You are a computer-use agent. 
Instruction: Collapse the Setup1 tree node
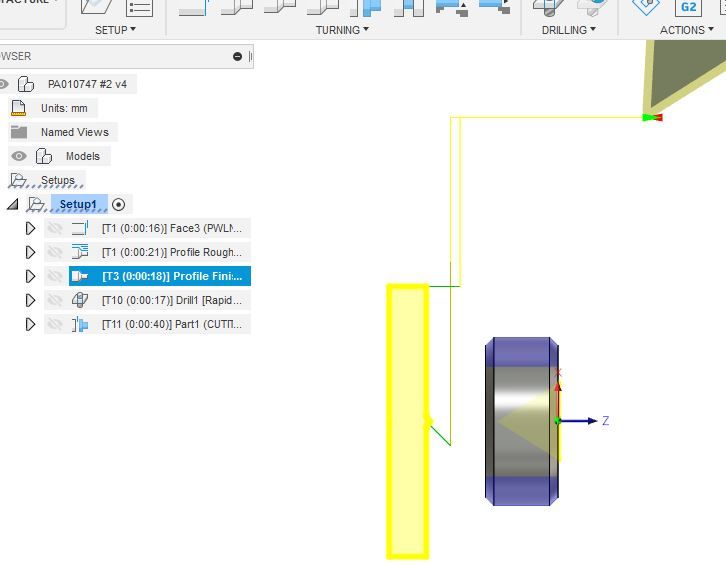coord(13,204)
